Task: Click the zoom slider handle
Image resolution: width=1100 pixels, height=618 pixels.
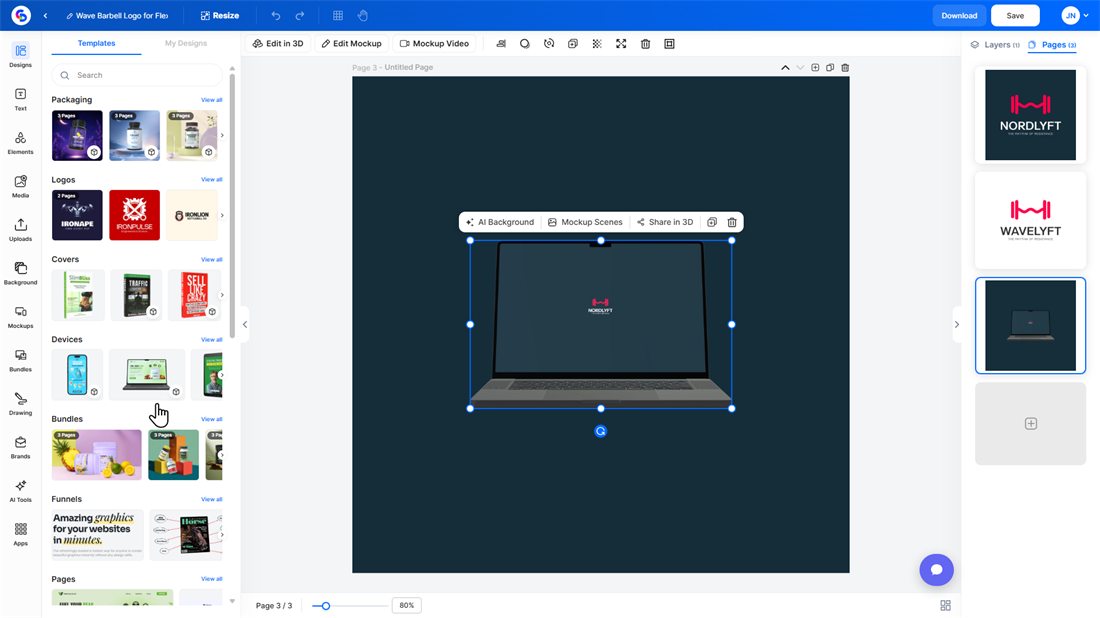Action: 326,605
